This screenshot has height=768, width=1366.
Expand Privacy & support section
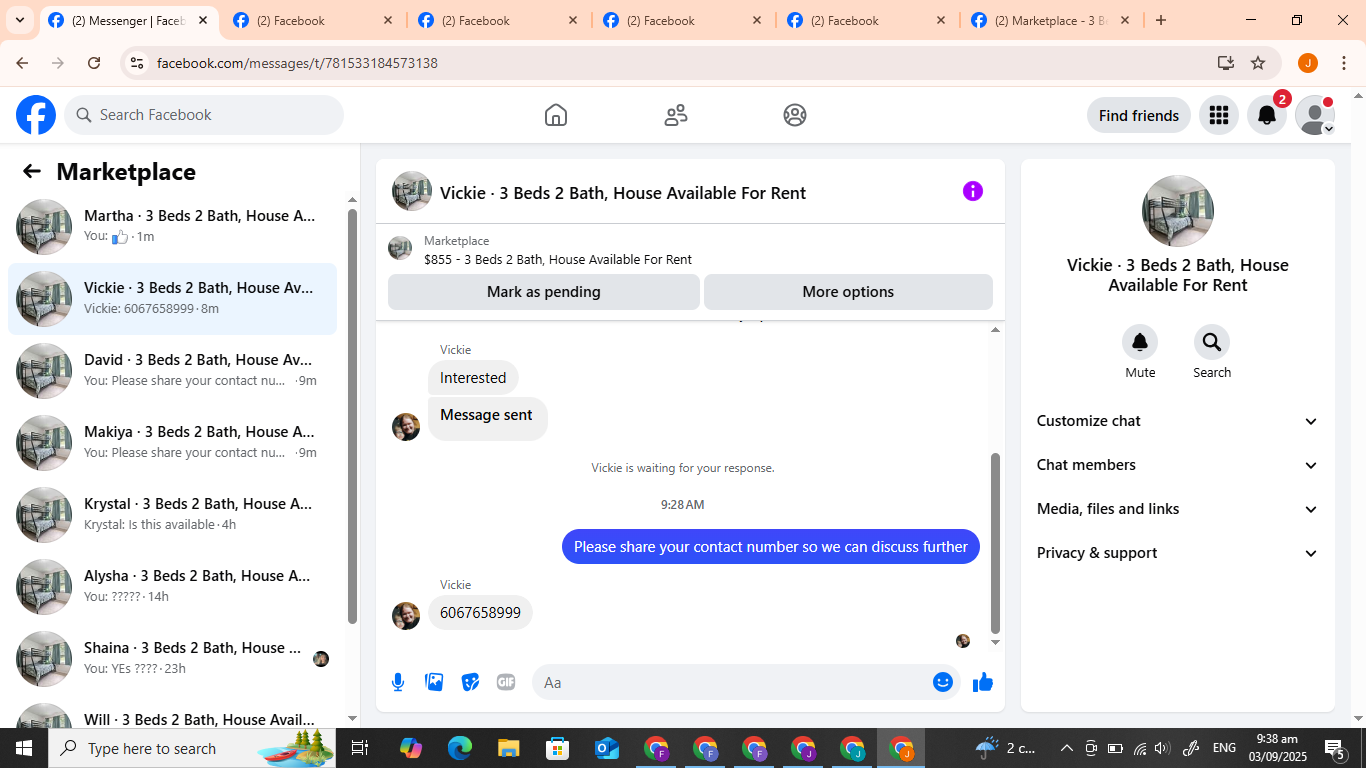click(1178, 553)
